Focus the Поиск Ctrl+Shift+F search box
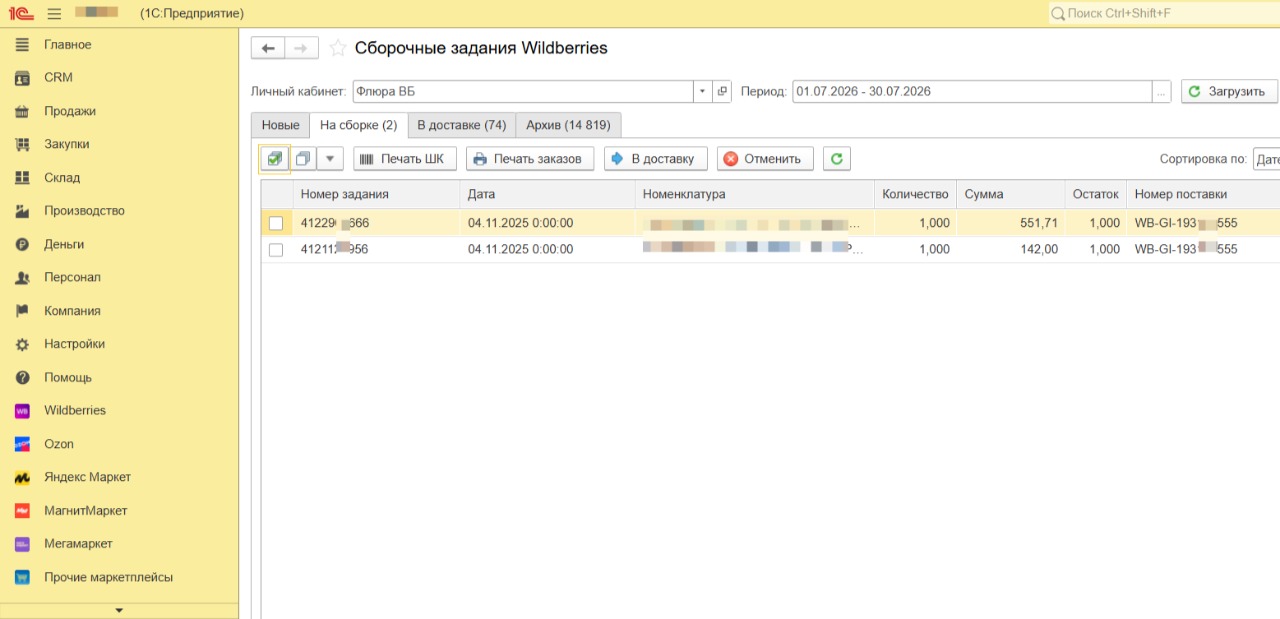1280x619 pixels. pos(1164,13)
